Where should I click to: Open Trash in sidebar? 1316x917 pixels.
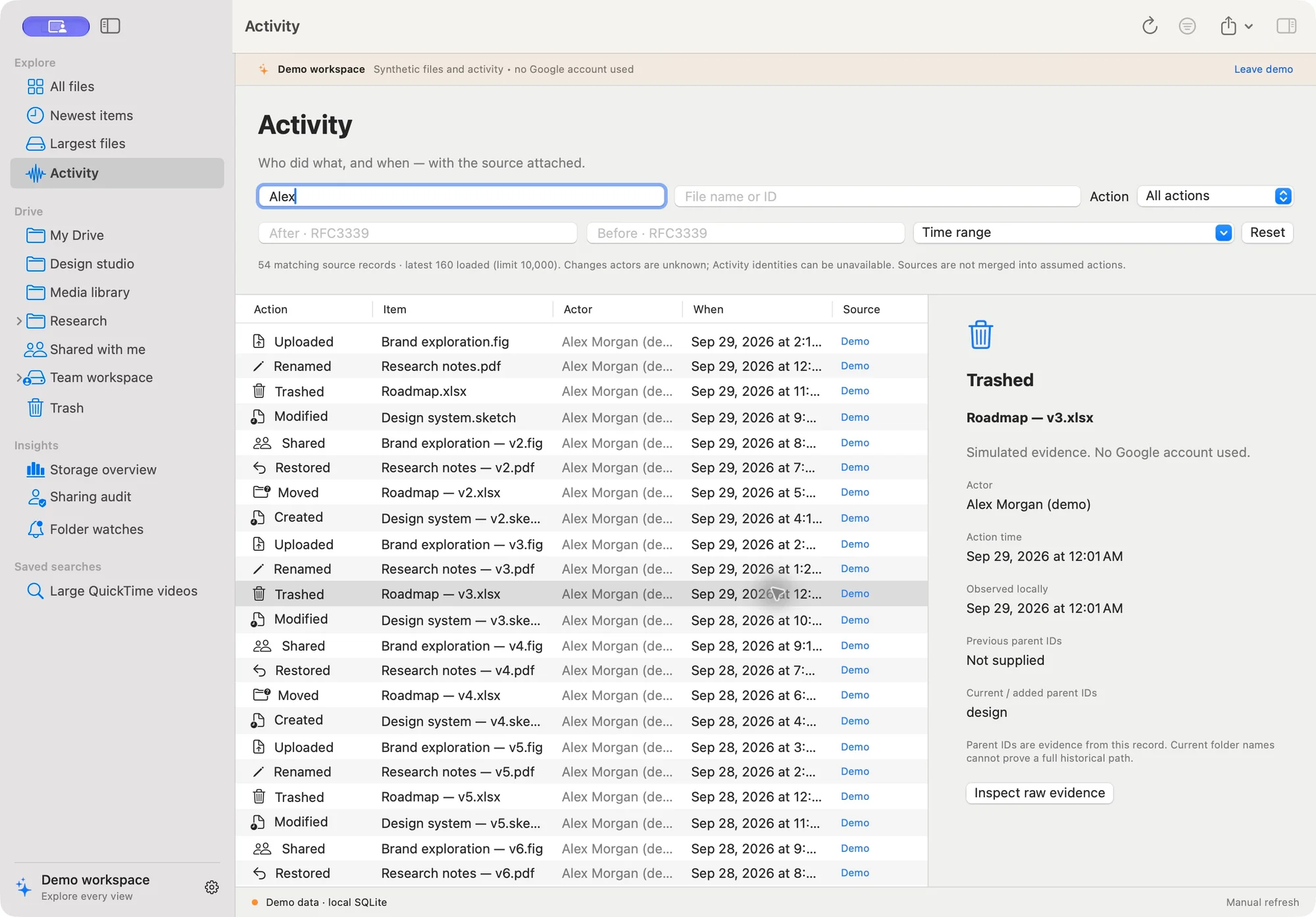pos(66,408)
